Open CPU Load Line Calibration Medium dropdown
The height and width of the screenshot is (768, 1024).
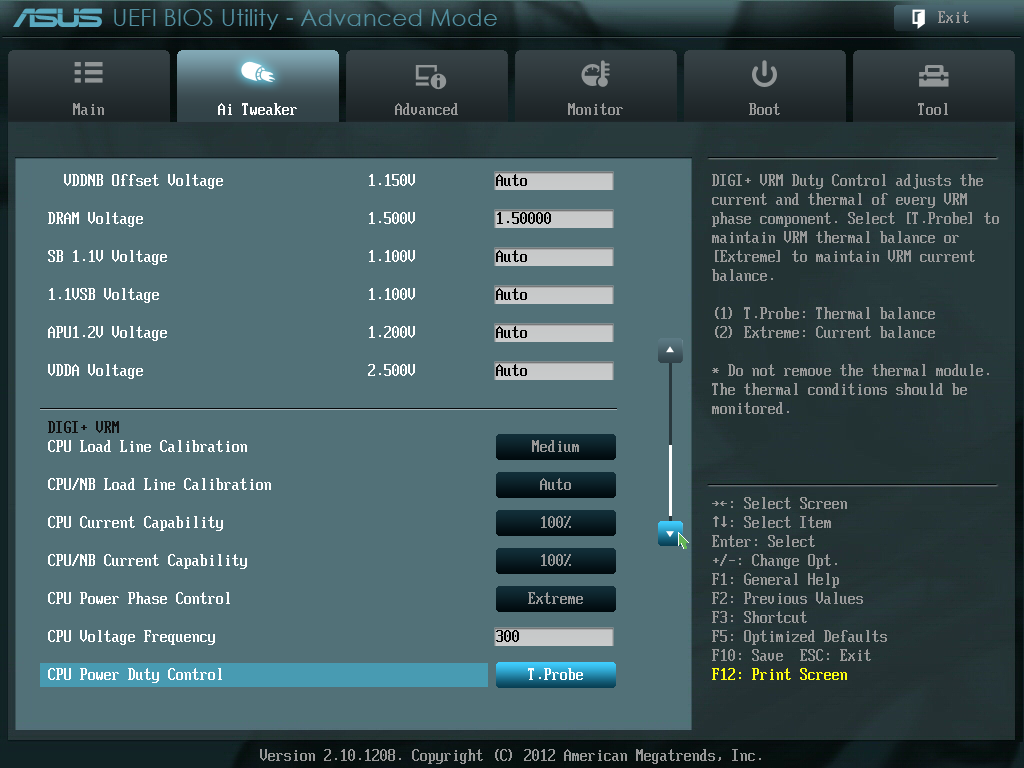click(555, 447)
